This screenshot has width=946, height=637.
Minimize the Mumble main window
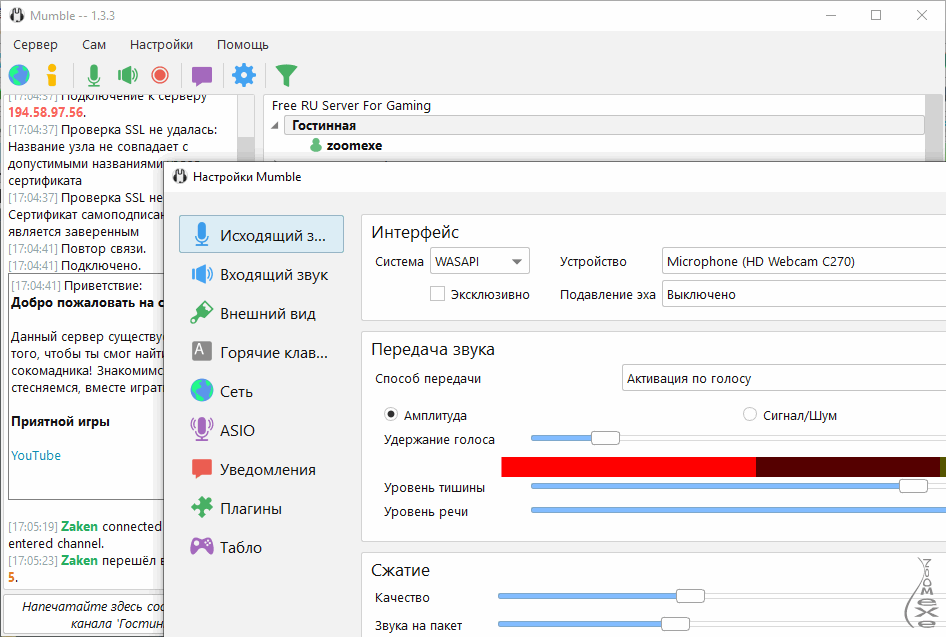point(831,16)
